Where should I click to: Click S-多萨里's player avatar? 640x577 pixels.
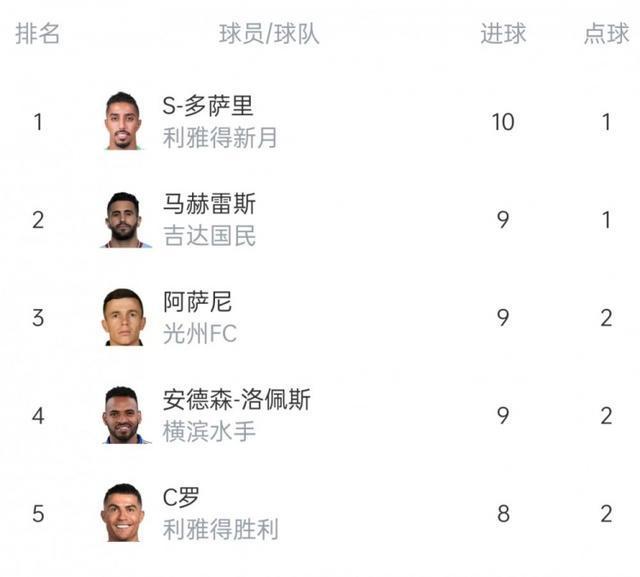coord(123,121)
